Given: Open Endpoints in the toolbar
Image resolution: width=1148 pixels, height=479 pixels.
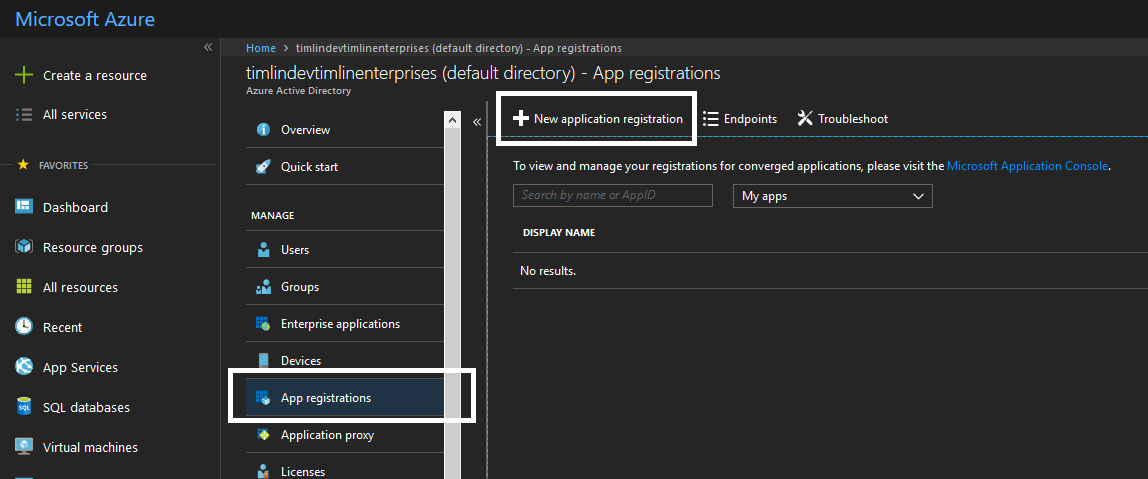Looking at the screenshot, I should [x=740, y=119].
